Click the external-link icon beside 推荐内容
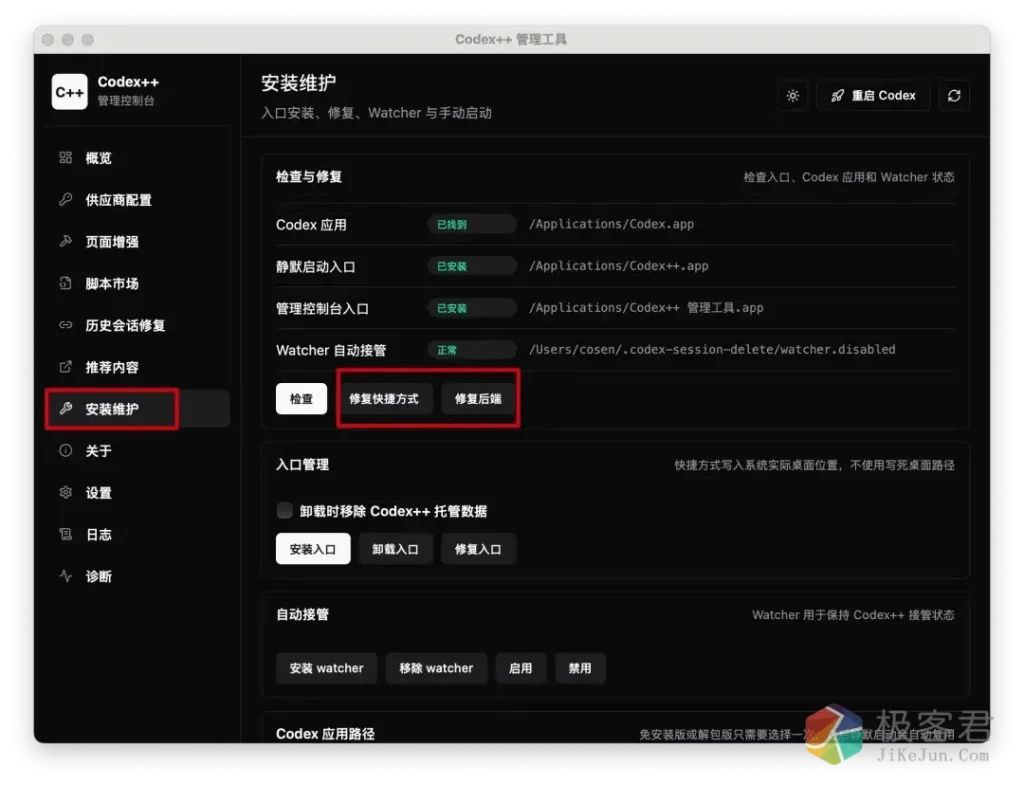 (x=65, y=366)
